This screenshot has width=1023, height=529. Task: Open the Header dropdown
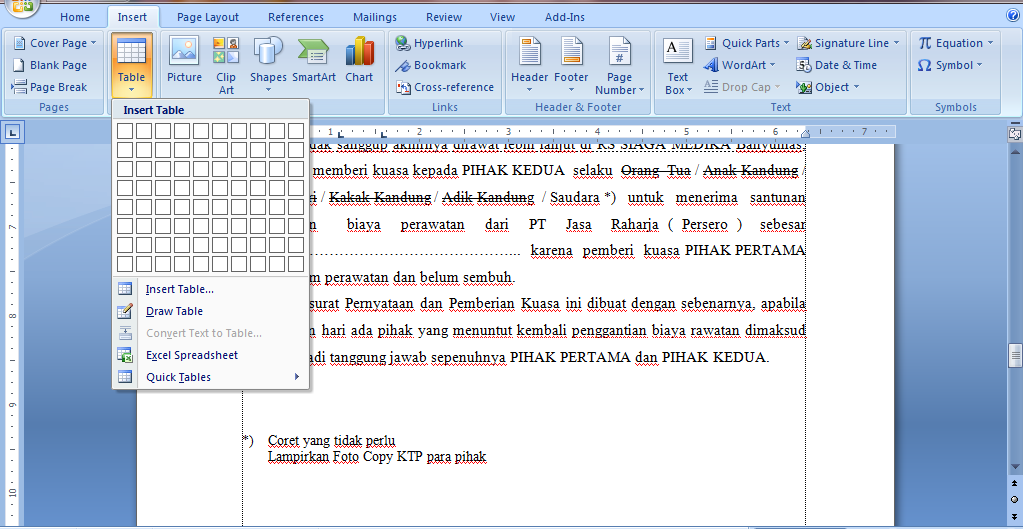pos(529,65)
